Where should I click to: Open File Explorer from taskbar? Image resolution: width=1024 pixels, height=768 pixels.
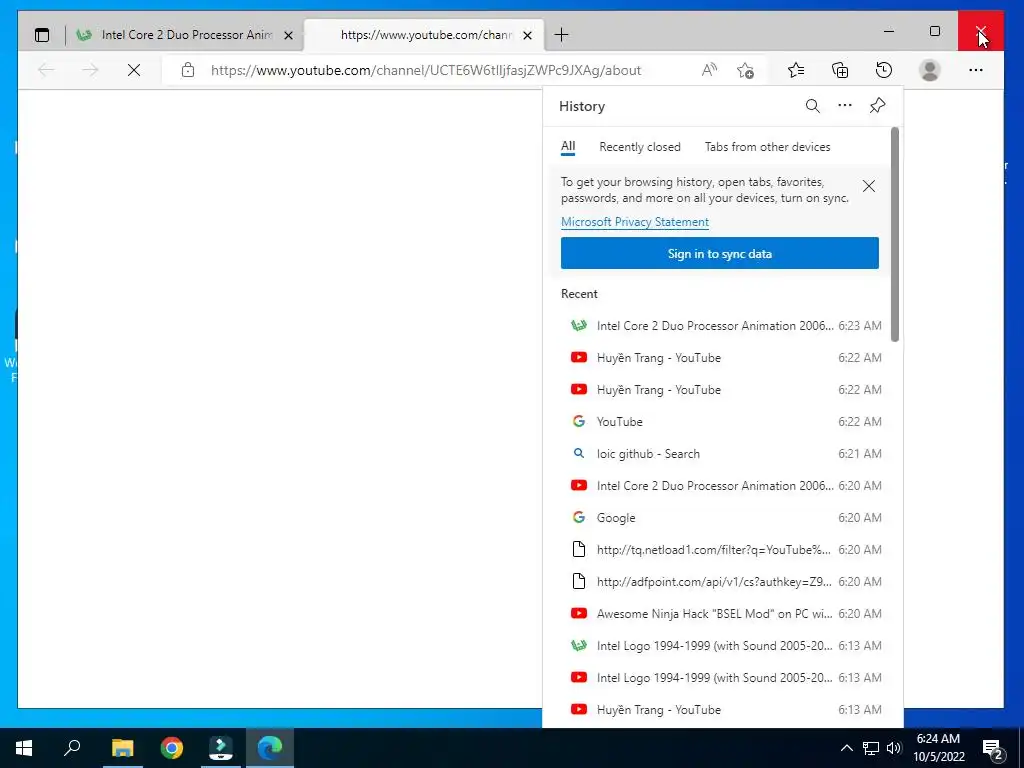pyautogui.click(x=122, y=748)
